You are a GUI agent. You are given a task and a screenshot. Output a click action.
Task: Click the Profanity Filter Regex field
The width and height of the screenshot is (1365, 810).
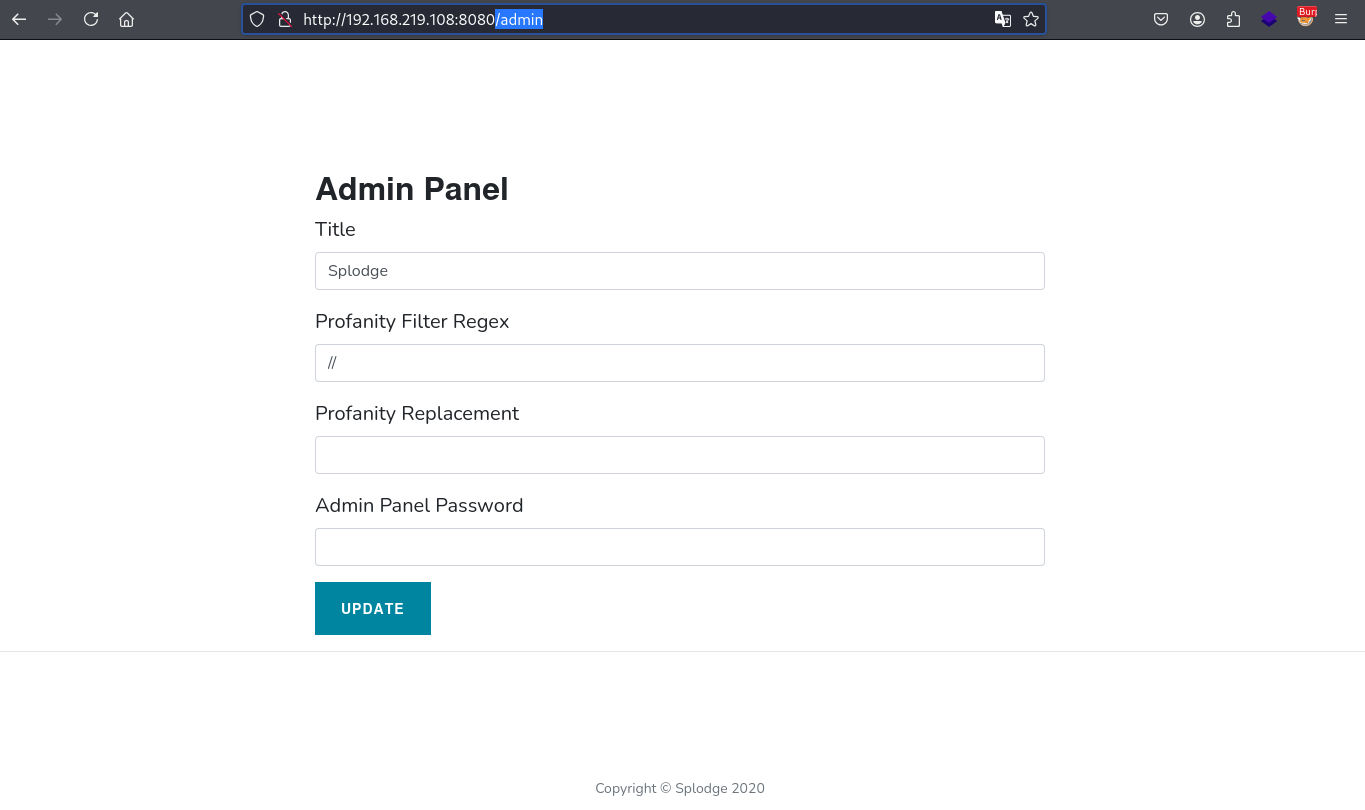680,363
